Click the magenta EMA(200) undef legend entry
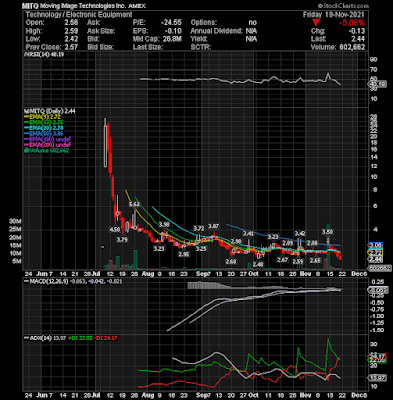Viewport: 393px width, 400px height. [x=47, y=145]
